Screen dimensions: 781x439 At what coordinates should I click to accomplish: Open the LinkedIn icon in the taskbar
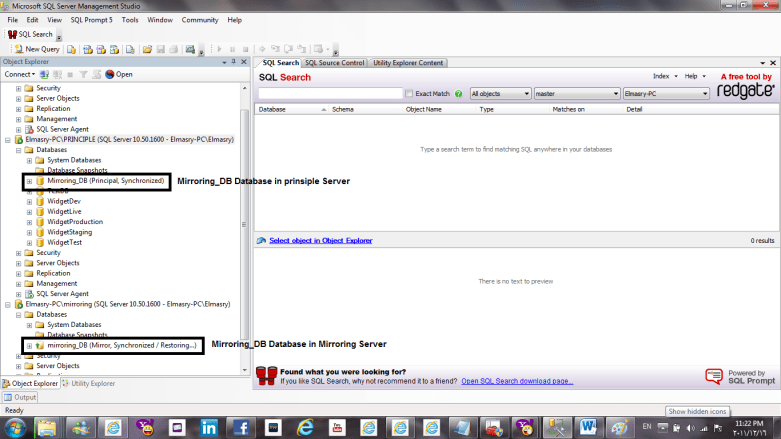coord(210,427)
